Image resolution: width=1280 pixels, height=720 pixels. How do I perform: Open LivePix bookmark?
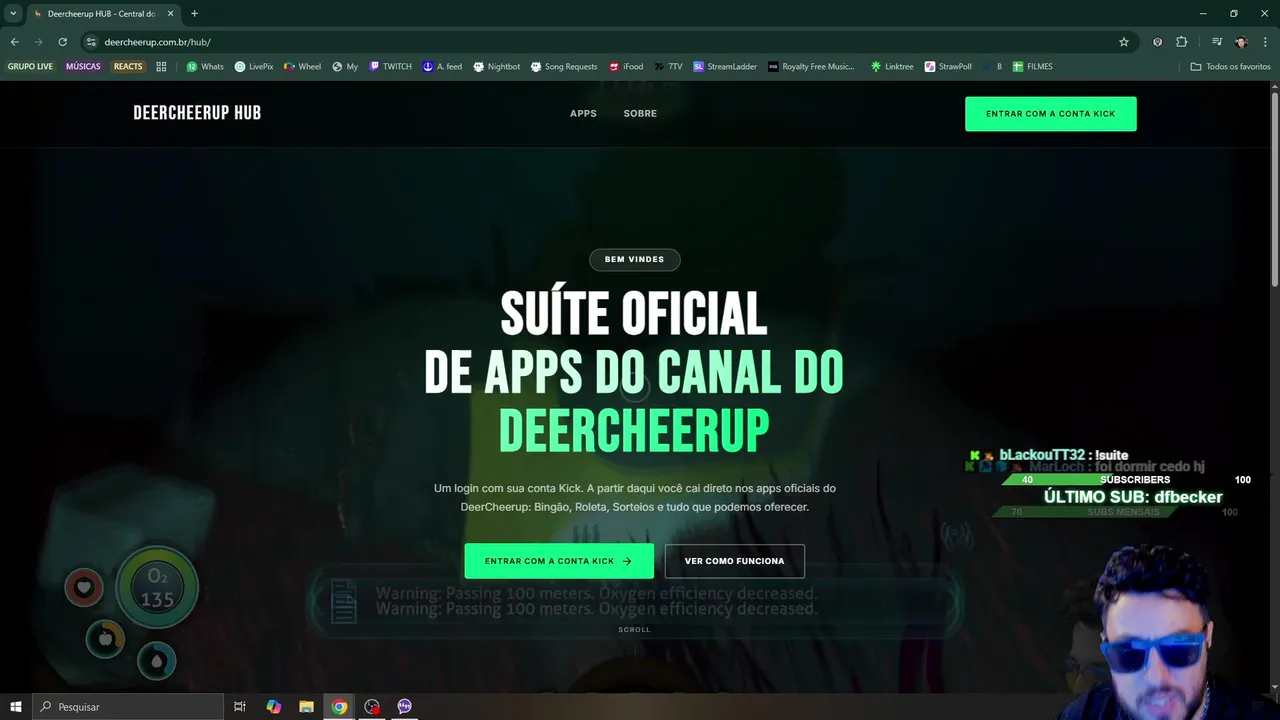click(254, 67)
